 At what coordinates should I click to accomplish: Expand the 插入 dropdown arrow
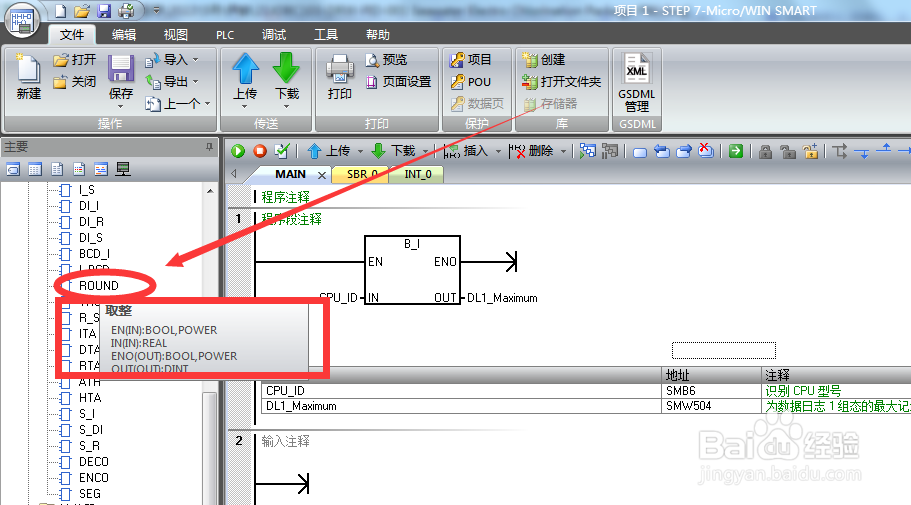point(498,151)
